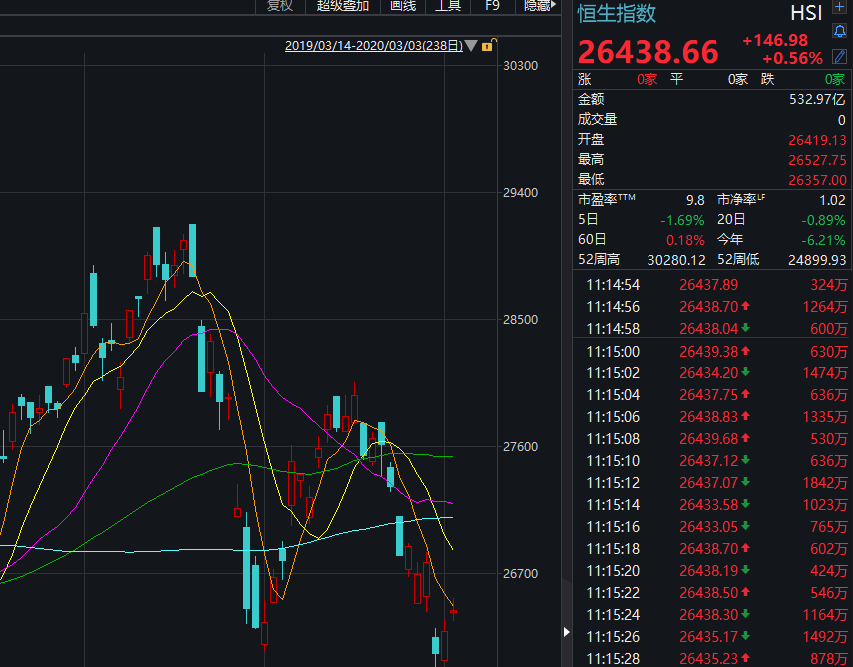Toggle the yellow lock icon next to date range
This screenshot has height=667, width=853.
click(x=487, y=46)
